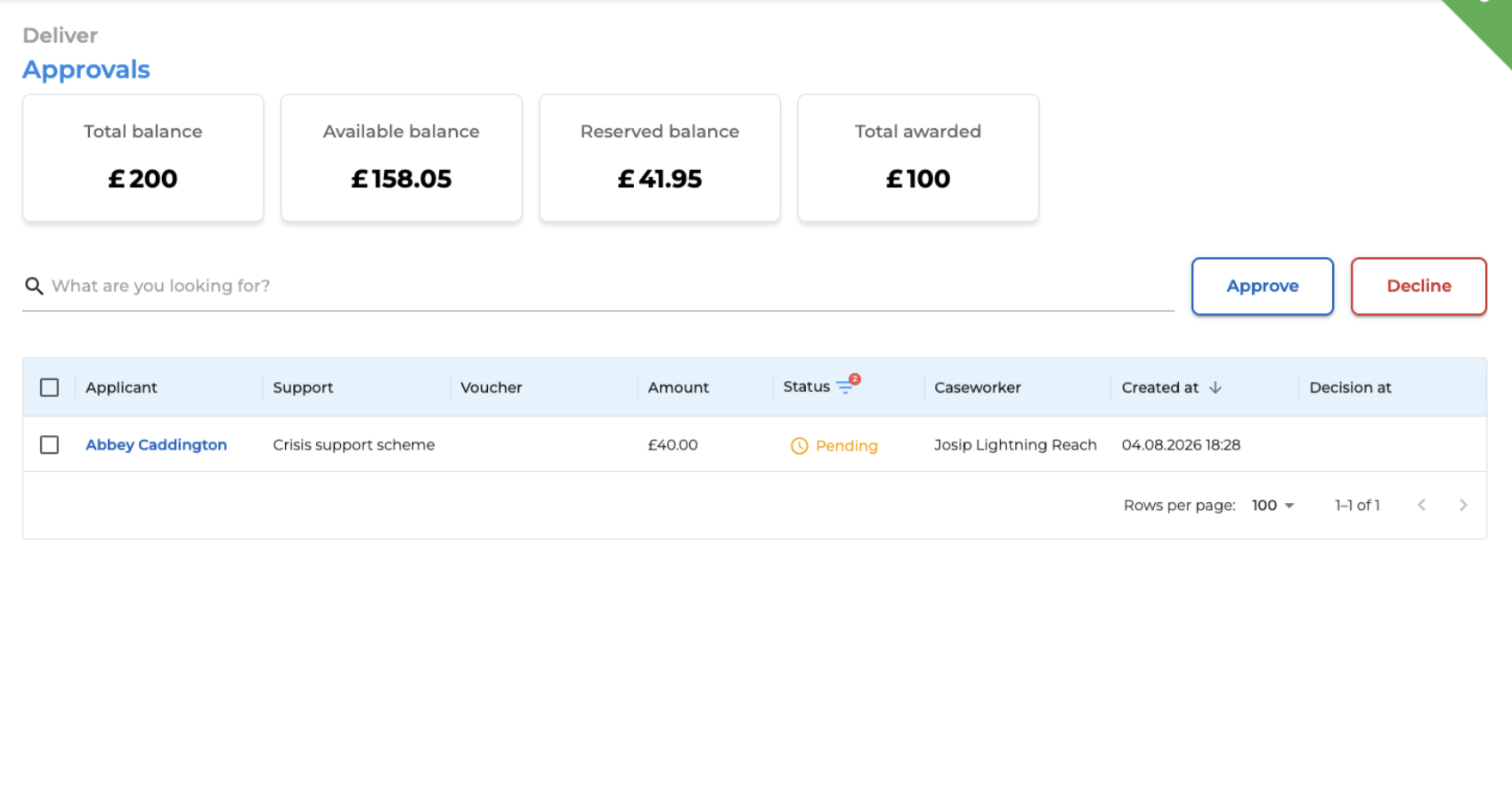
Task: Click the 'Pending' status text
Action: tap(847, 446)
